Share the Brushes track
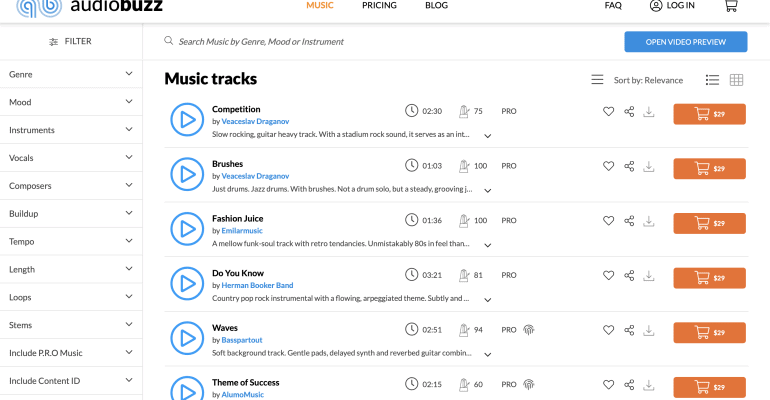 pos(629,166)
